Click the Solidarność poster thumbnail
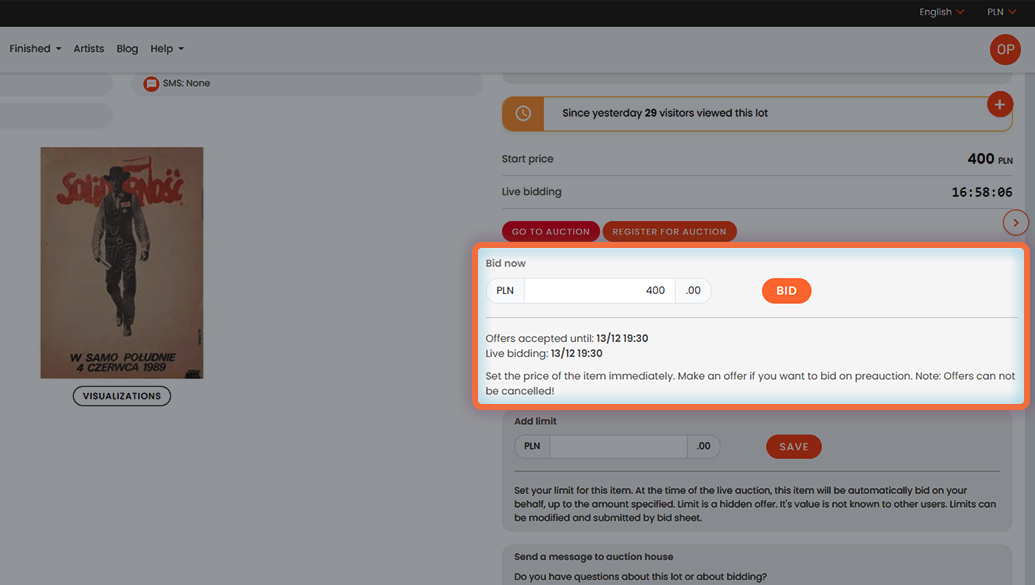Screen dimensions: 1035x585 (x=121, y=263)
